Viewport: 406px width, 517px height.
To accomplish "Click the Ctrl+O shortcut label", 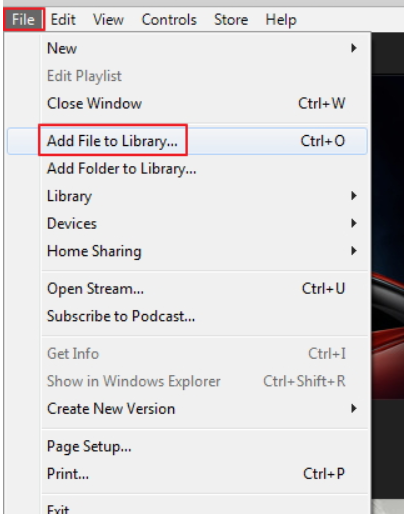I will point(323,141).
